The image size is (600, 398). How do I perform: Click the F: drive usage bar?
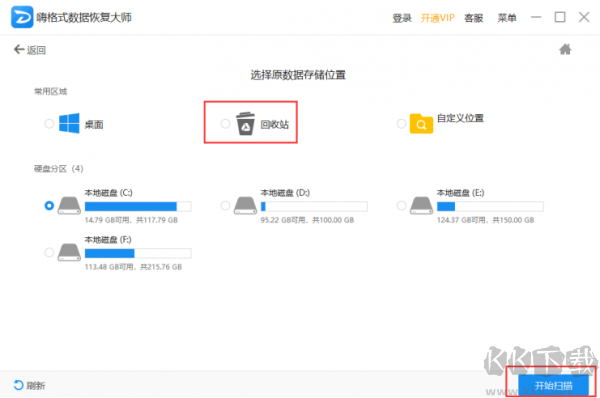(138, 253)
